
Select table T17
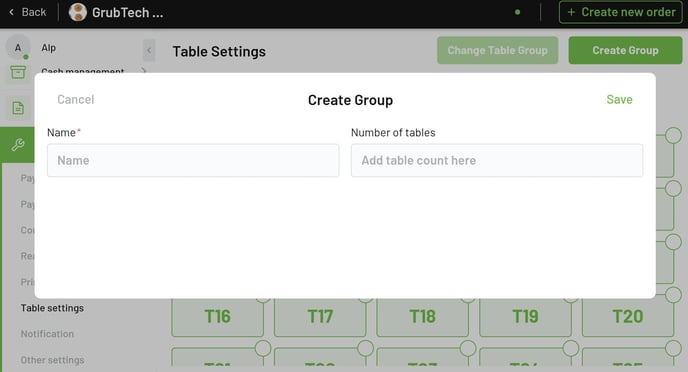coord(320,317)
